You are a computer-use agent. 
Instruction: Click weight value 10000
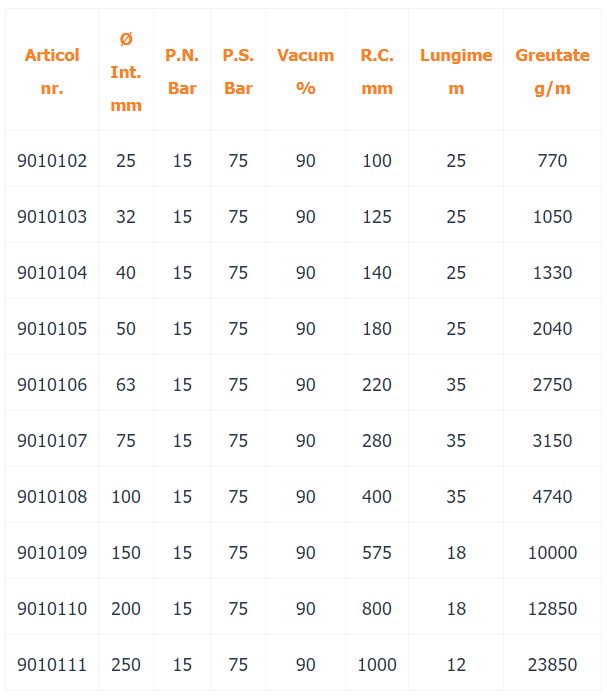pyautogui.click(x=552, y=553)
